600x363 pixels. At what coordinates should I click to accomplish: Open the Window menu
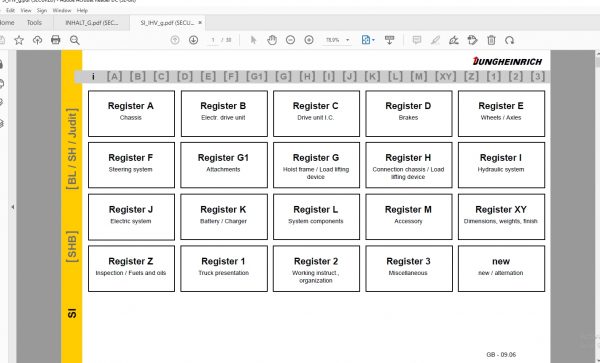pos(62,10)
